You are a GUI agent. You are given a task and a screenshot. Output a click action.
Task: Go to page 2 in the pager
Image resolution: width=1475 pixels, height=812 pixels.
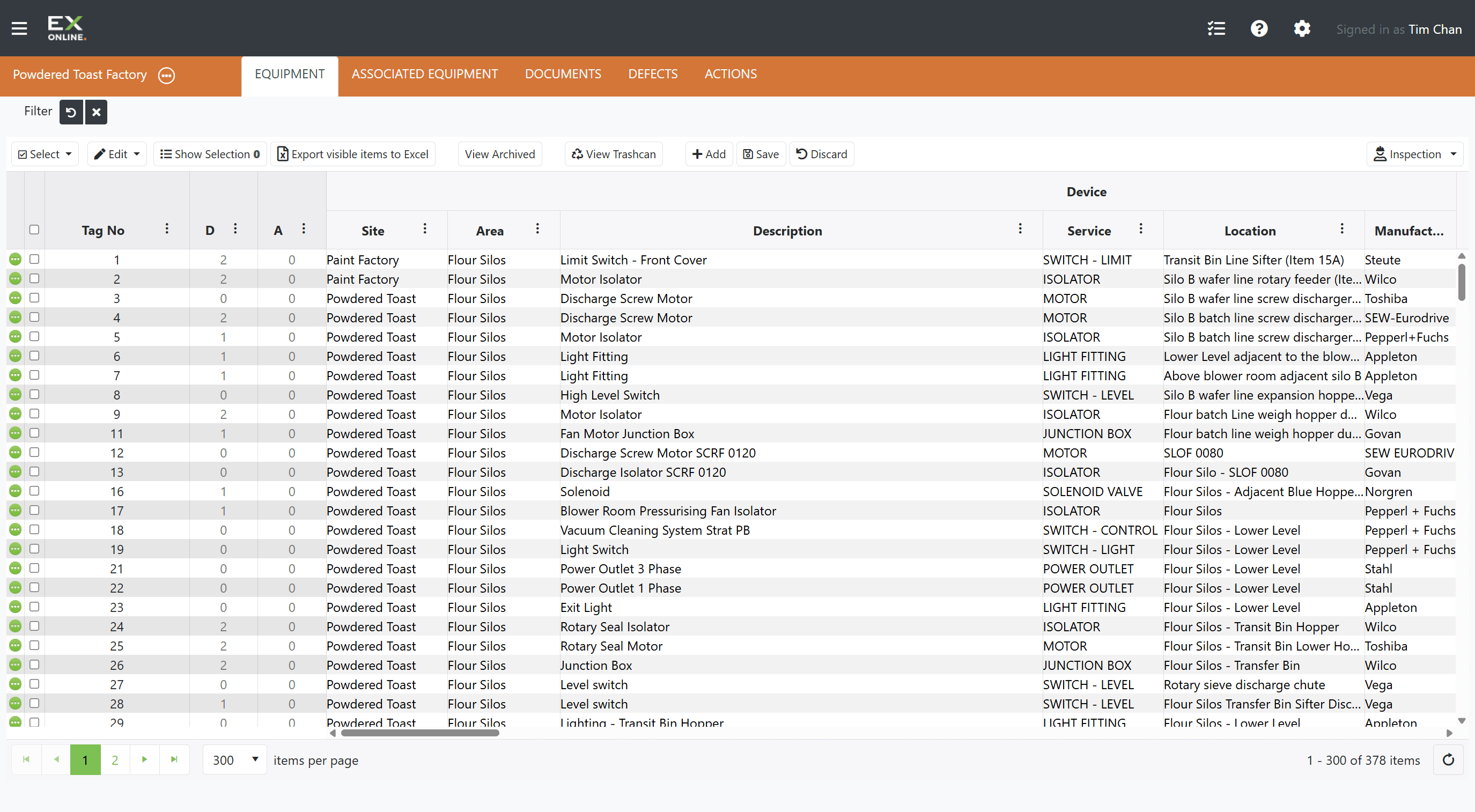[115, 760]
